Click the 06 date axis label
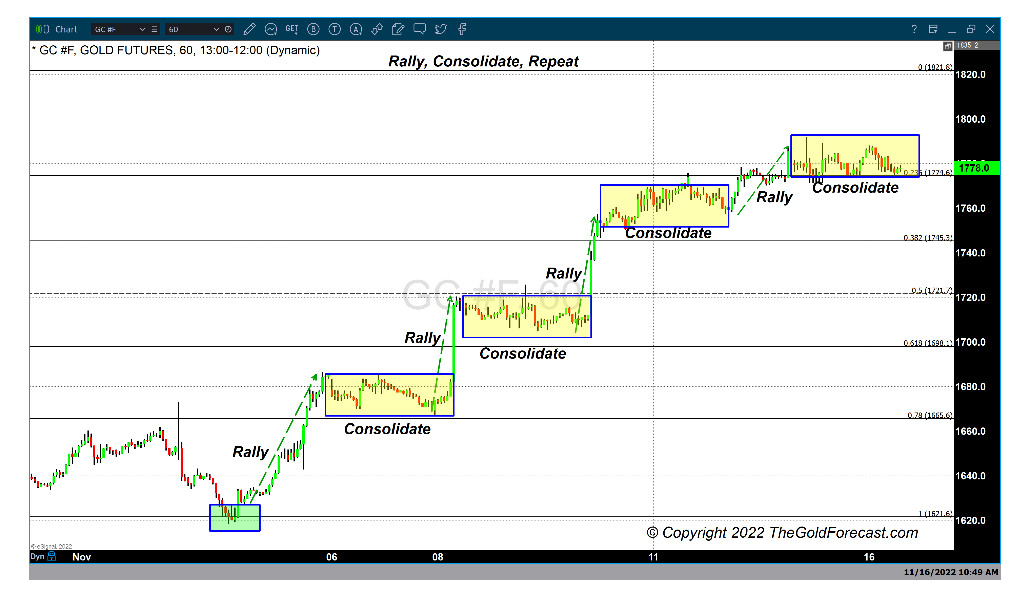This screenshot has height=594, width=1011. pos(331,557)
